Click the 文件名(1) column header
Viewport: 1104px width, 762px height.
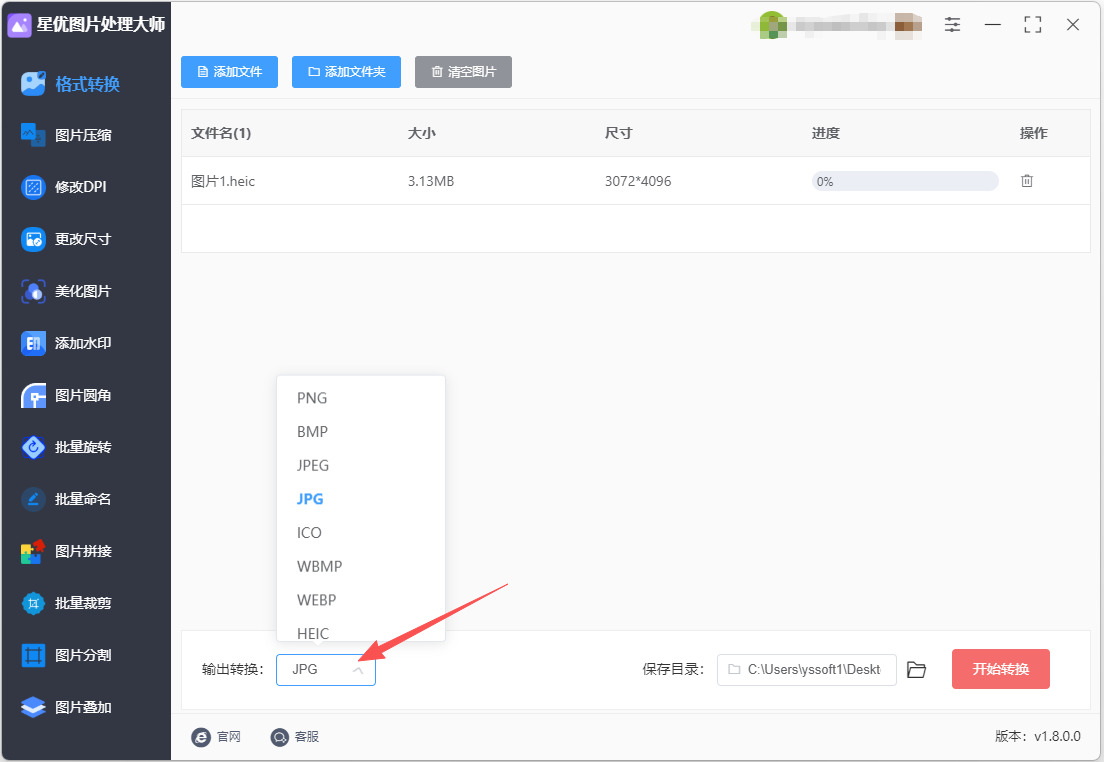click(221, 133)
